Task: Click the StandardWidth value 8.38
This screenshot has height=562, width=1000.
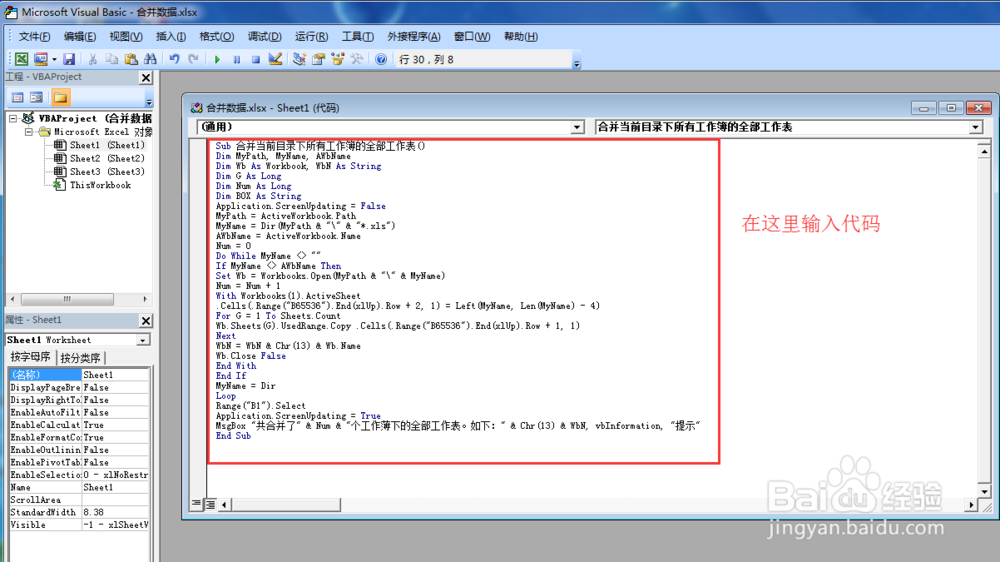Action: pyautogui.click(x=115, y=512)
